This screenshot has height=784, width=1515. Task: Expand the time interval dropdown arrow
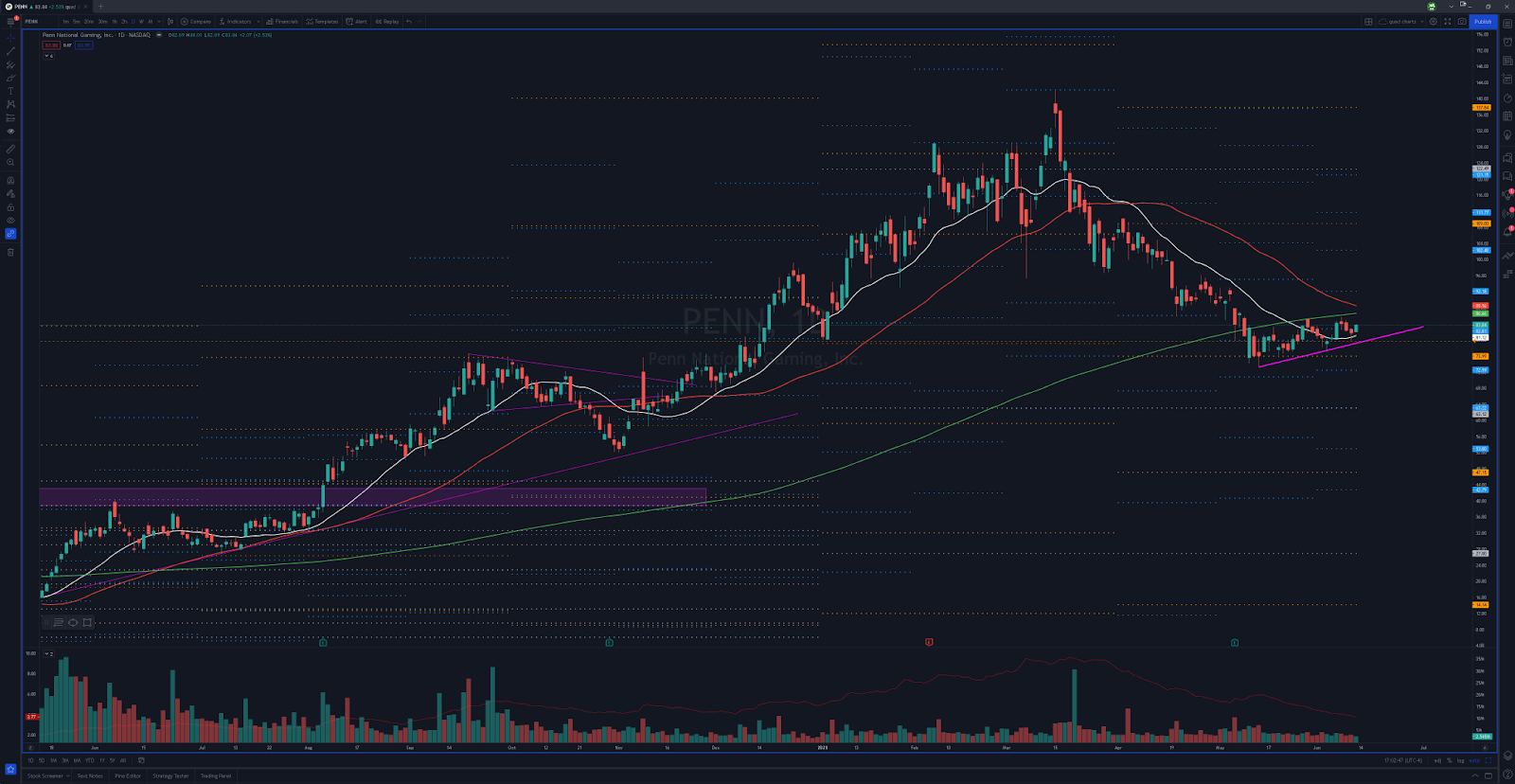(x=158, y=21)
